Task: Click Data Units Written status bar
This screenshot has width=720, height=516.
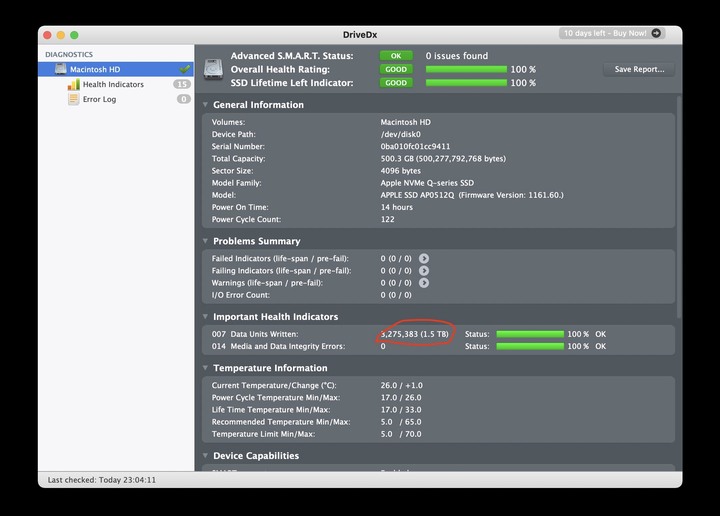Action: pyautogui.click(x=530, y=334)
